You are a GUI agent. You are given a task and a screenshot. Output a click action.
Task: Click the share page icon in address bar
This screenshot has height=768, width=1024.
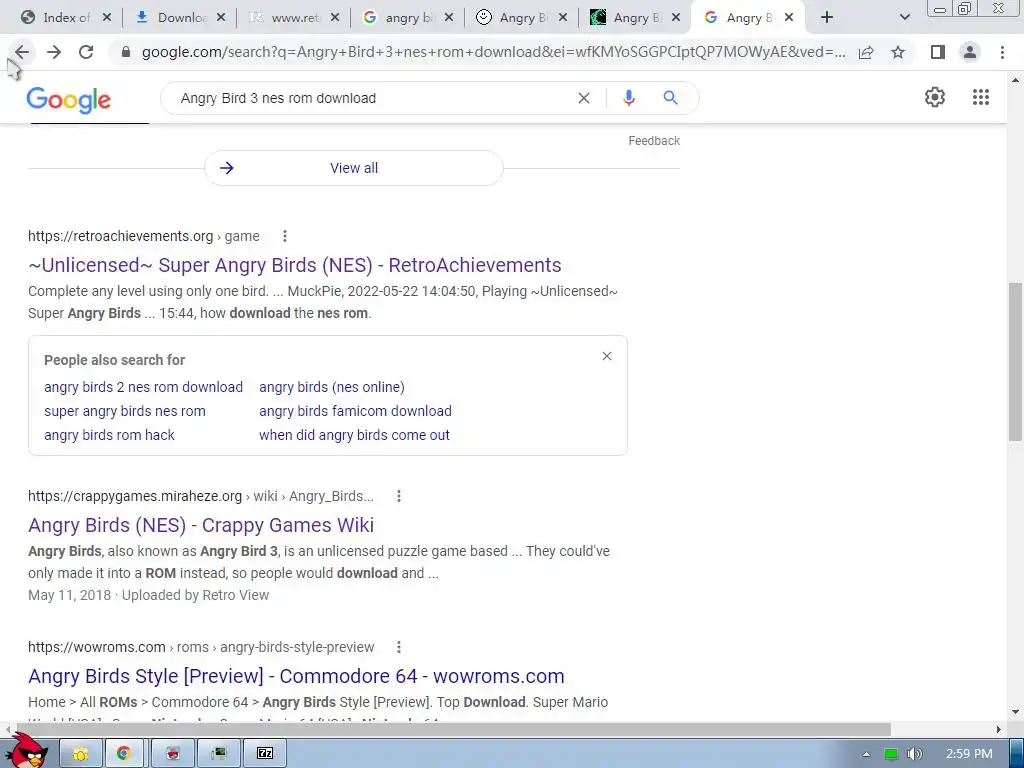pyautogui.click(x=866, y=52)
